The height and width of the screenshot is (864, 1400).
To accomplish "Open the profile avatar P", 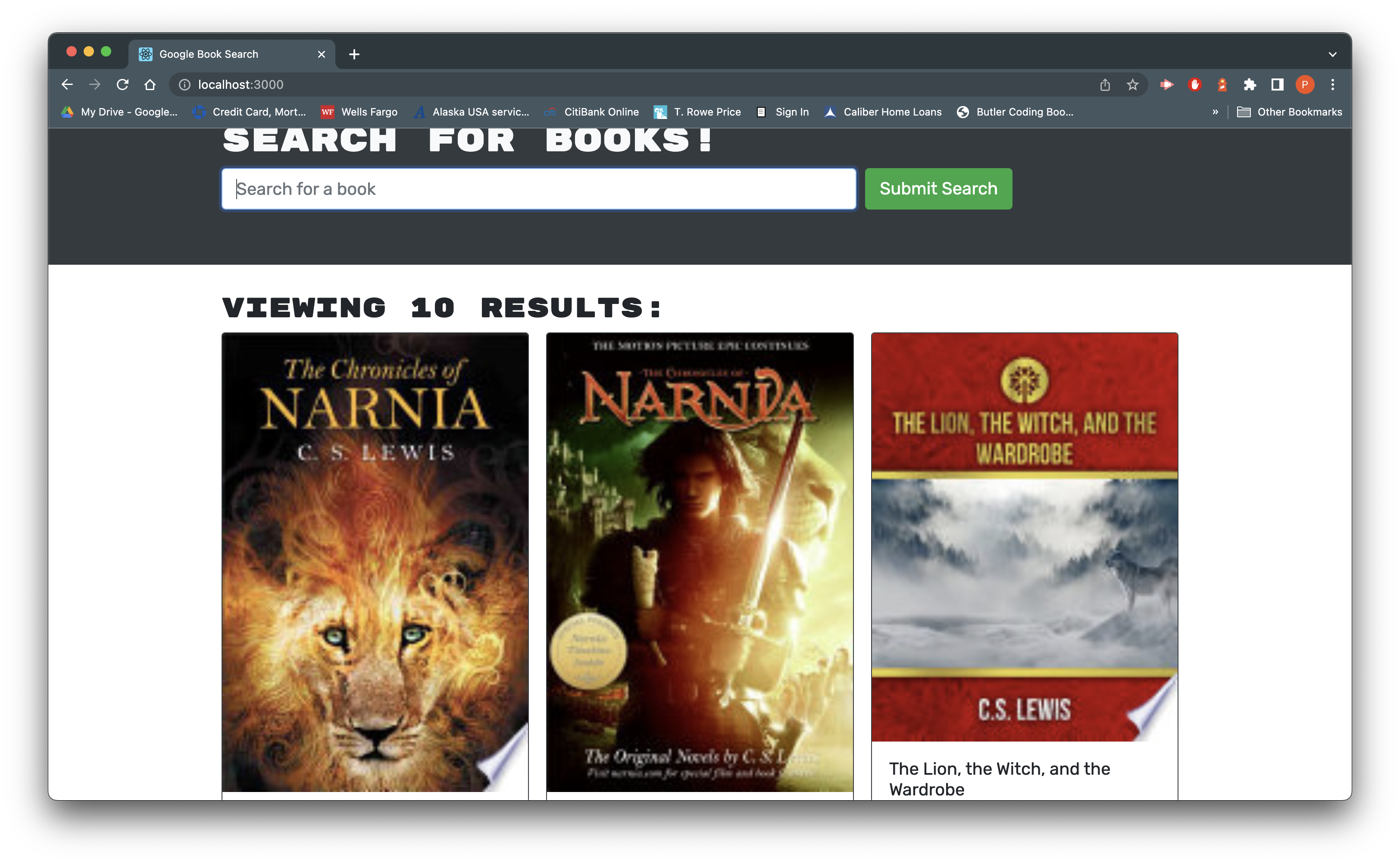I will [x=1305, y=85].
